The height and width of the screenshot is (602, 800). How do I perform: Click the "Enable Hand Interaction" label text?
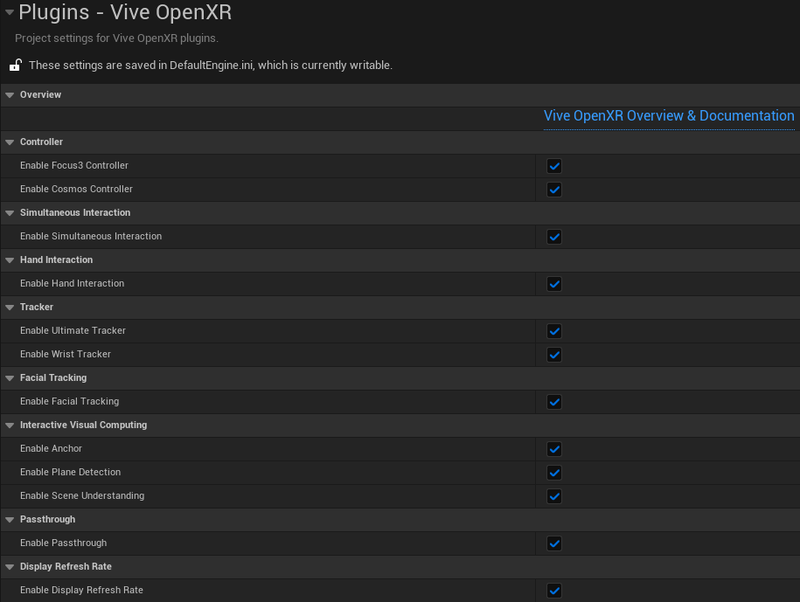coord(72,283)
